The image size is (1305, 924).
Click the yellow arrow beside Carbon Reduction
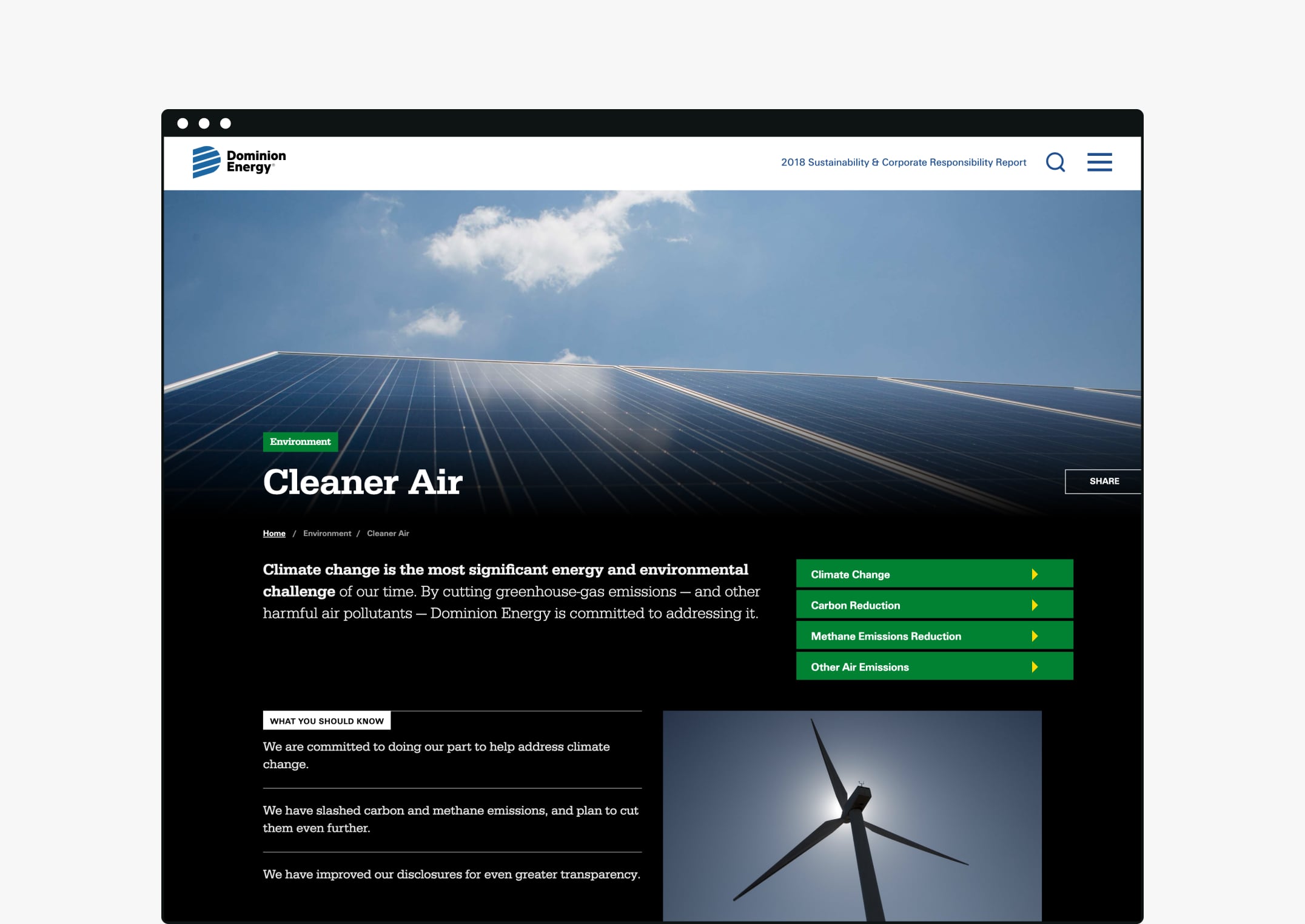click(1035, 605)
